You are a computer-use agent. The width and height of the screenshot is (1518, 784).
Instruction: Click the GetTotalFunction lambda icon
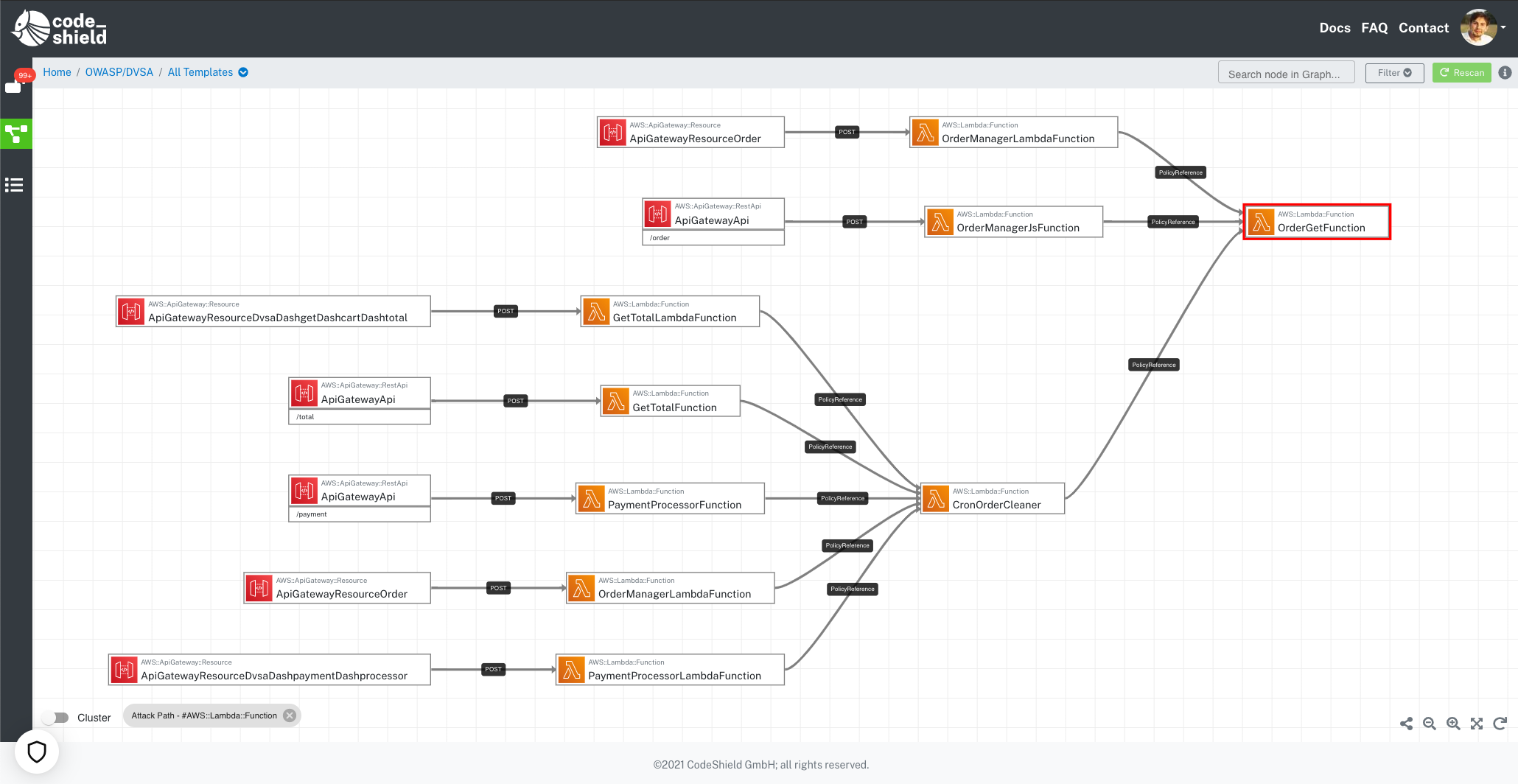coord(616,402)
